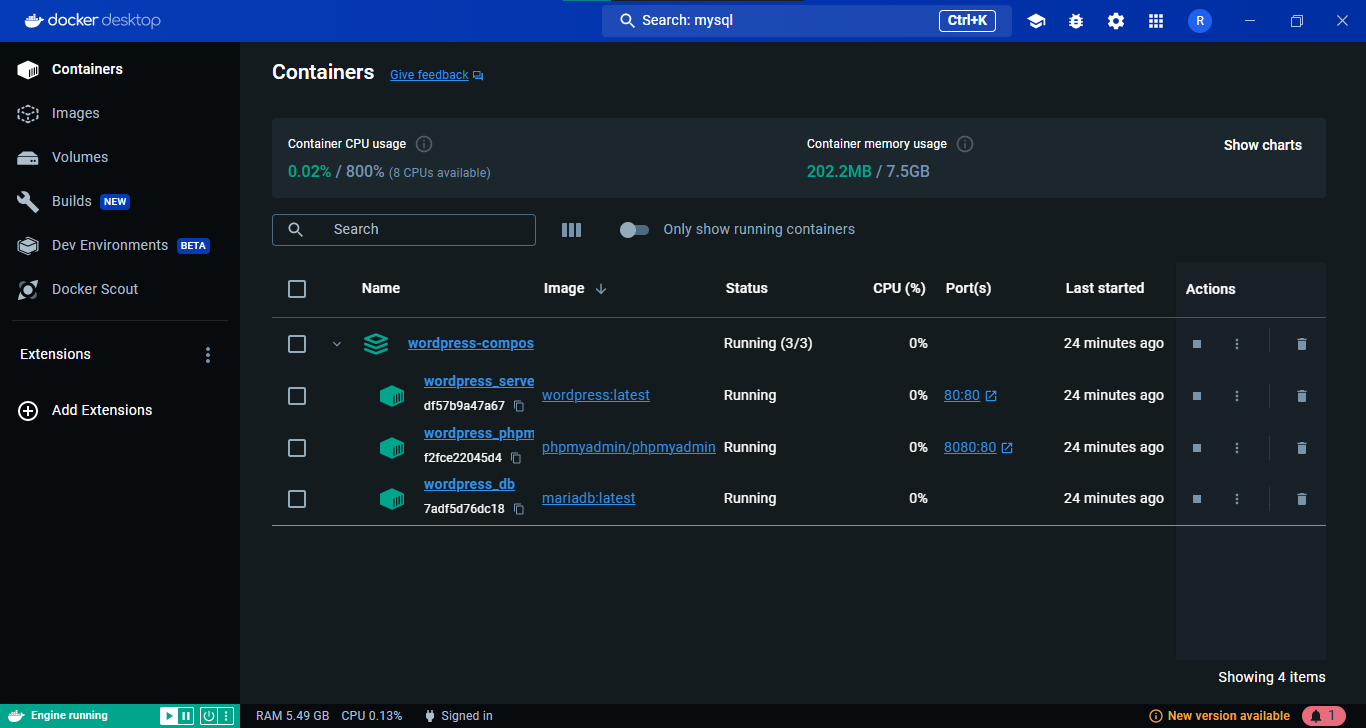Click the Docker whale logo in title bar
The height and width of the screenshot is (728, 1366).
click(x=34, y=20)
